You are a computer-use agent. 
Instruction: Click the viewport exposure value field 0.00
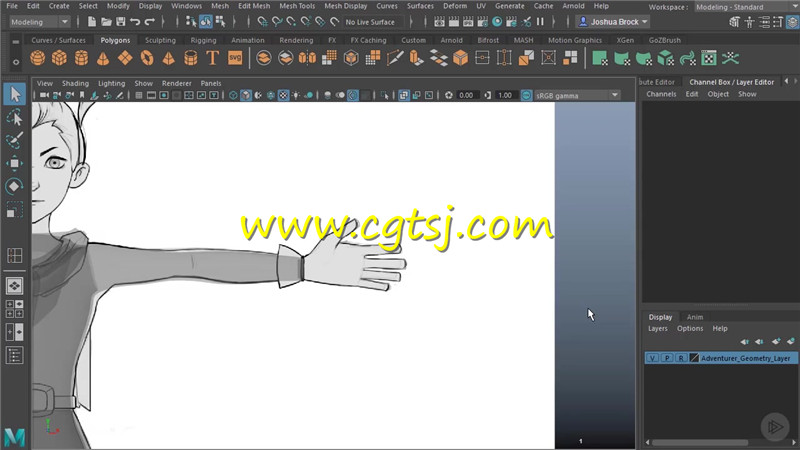[x=466, y=95]
